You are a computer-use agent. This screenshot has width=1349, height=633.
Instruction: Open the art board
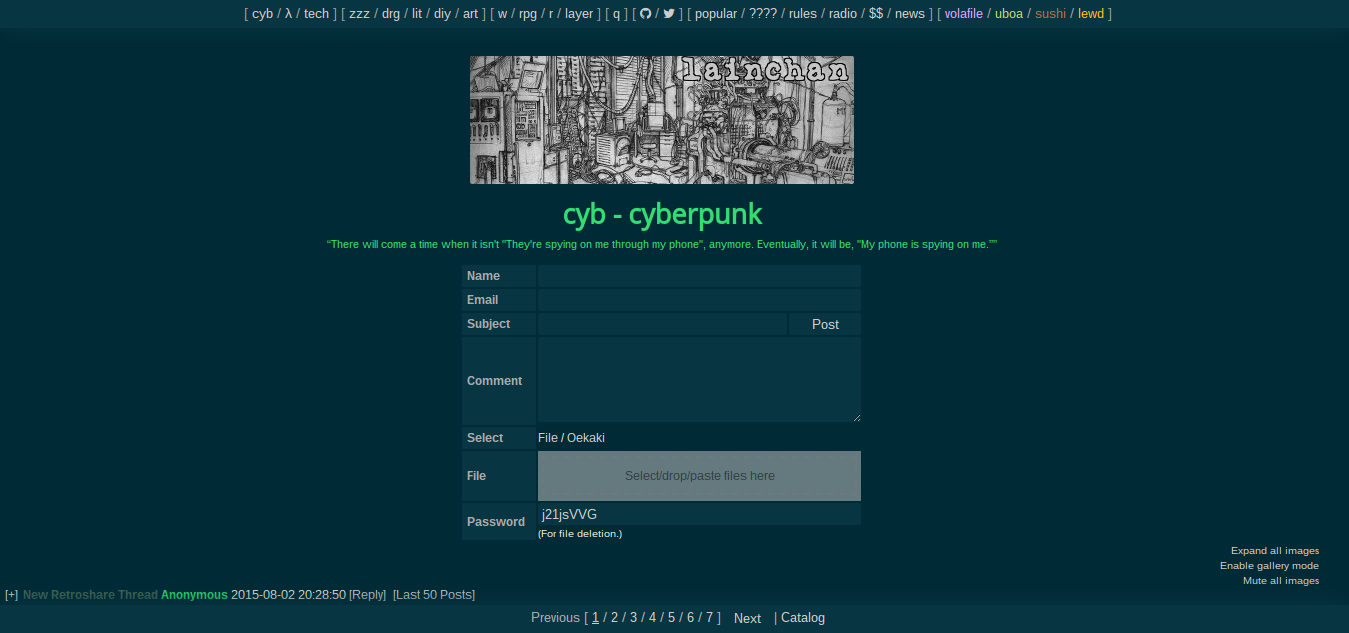(470, 13)
